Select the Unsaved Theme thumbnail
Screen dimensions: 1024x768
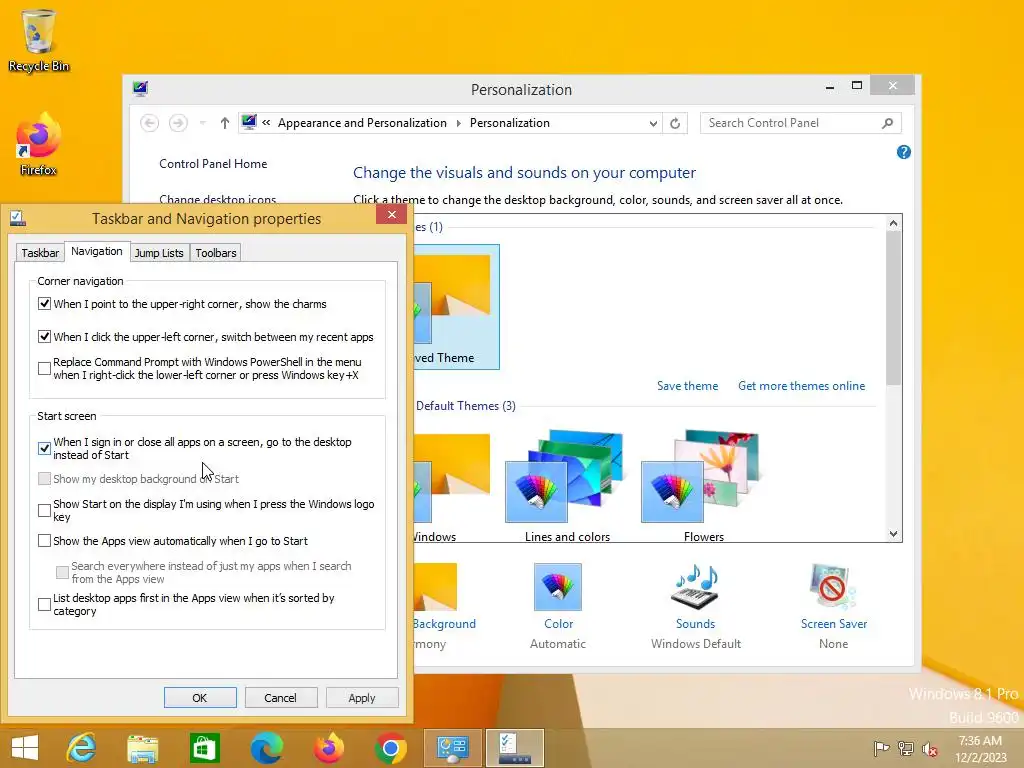pos(456,307)
